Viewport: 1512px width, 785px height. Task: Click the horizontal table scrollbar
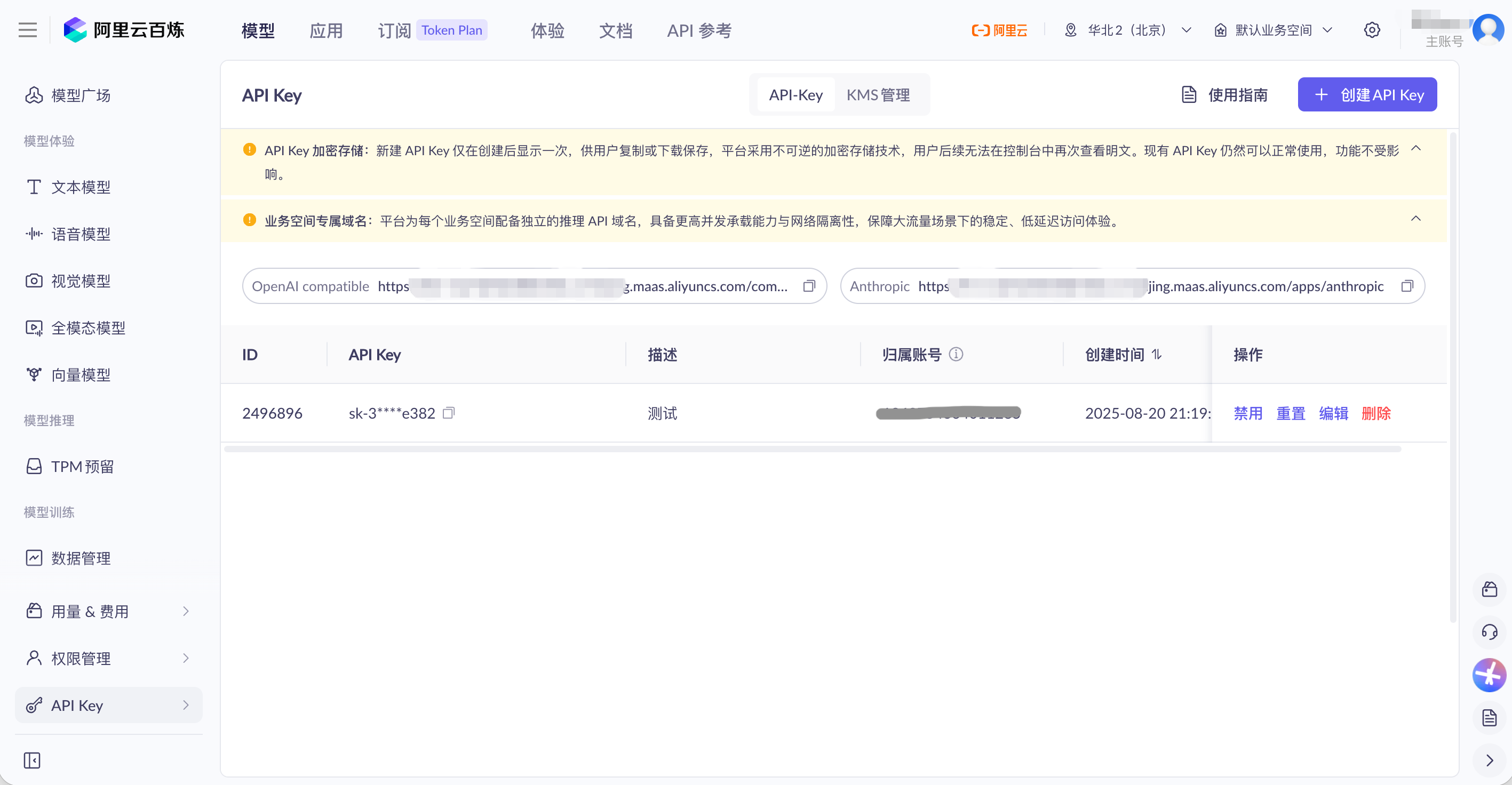pyautogui.click(x=813, y=449)
